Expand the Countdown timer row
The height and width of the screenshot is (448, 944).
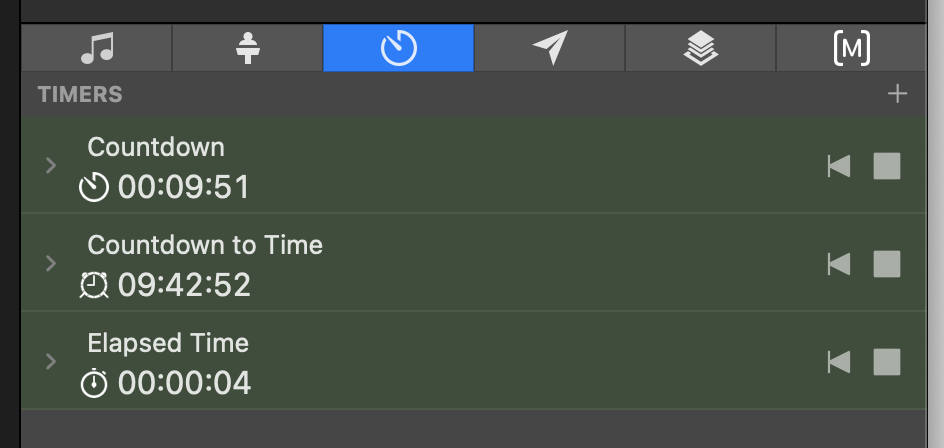51,166
